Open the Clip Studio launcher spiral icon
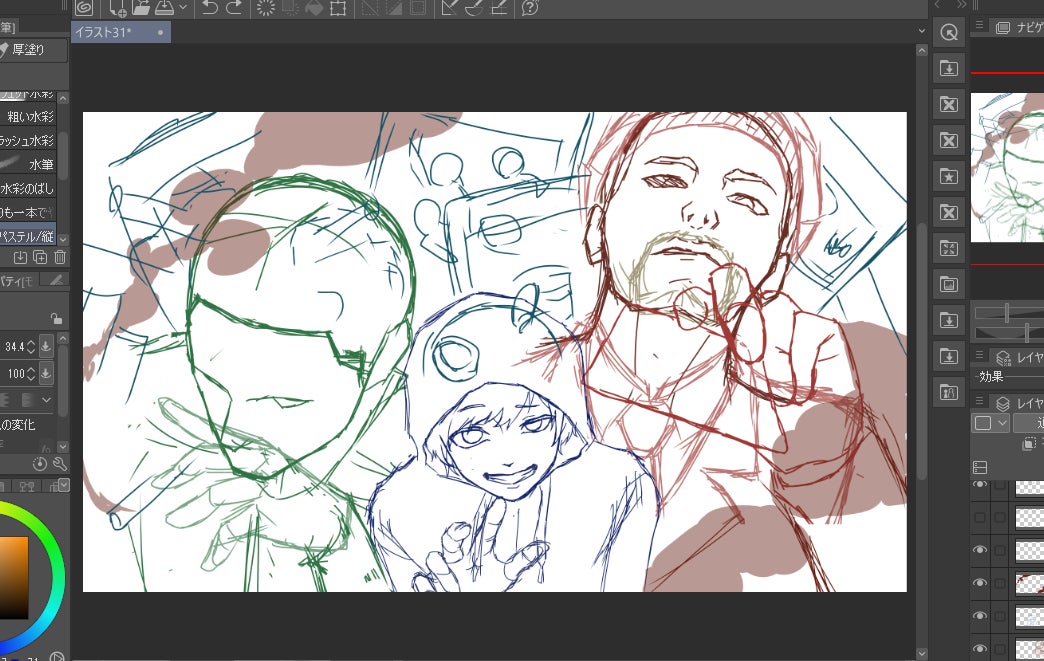The height and width of the screenshot is (661, 1044). (x=85, y=9)
